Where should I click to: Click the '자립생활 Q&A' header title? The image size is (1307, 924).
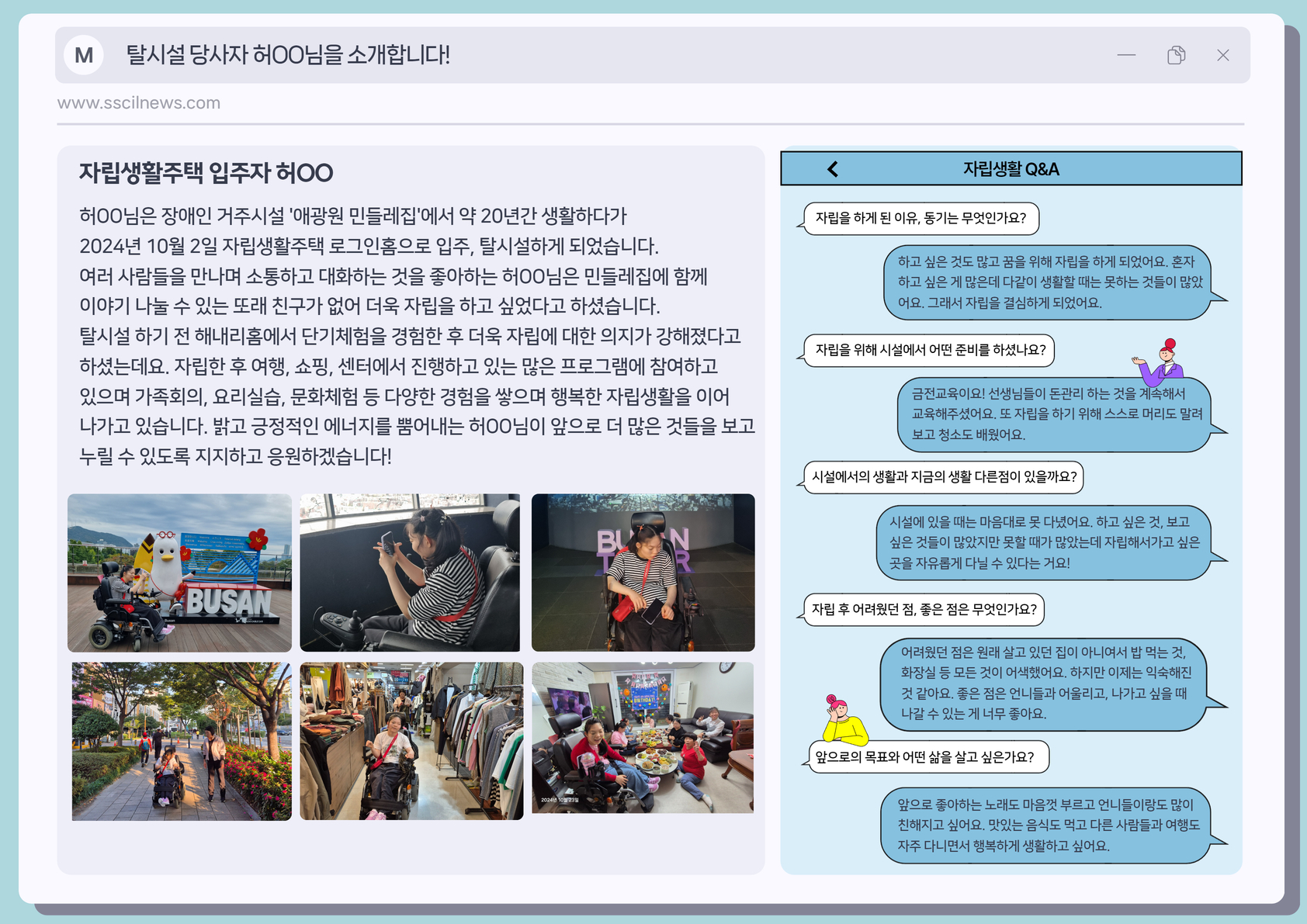point(1011,169)
